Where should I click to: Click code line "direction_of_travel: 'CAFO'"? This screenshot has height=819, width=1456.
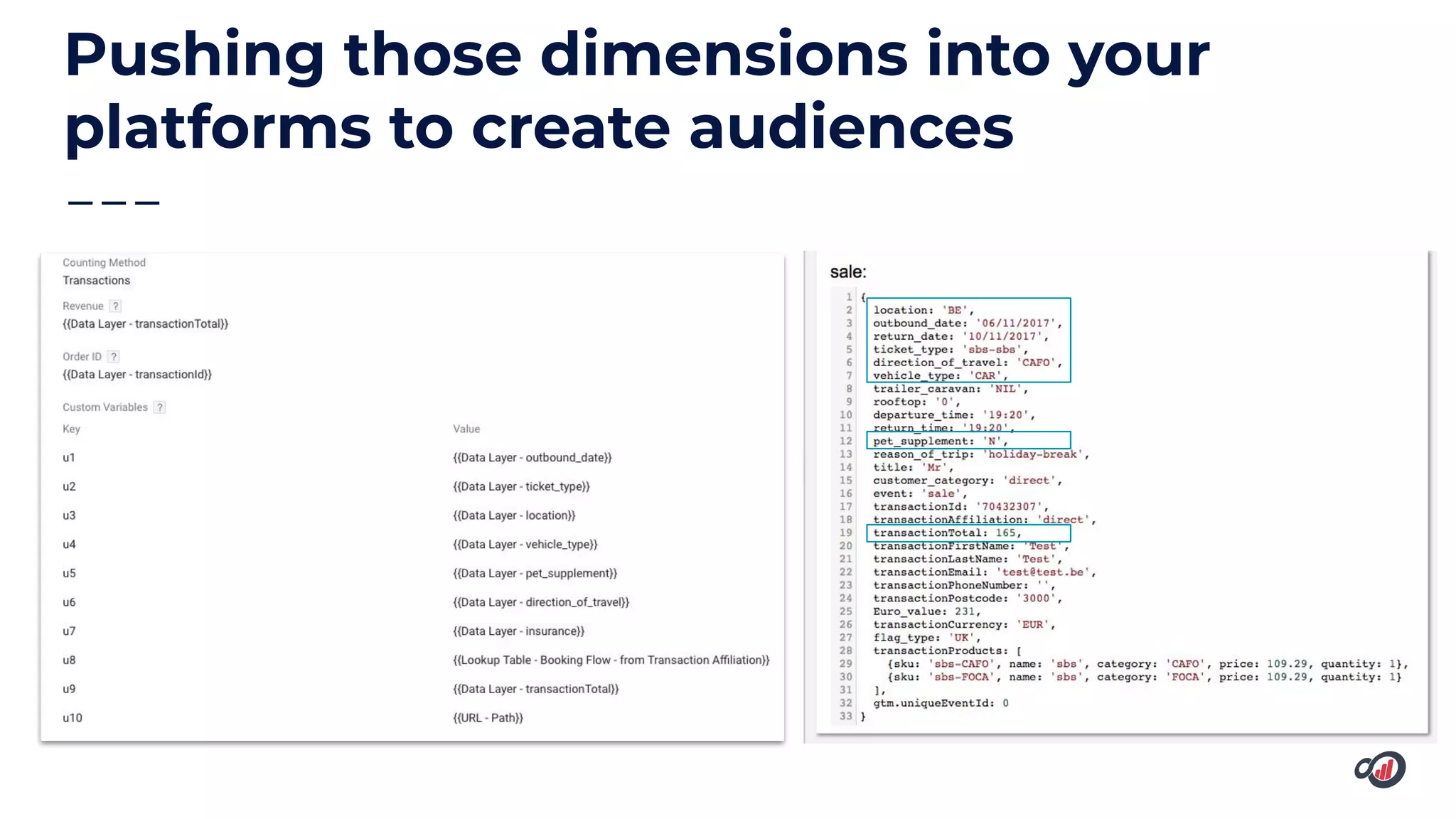coord(968,363)
